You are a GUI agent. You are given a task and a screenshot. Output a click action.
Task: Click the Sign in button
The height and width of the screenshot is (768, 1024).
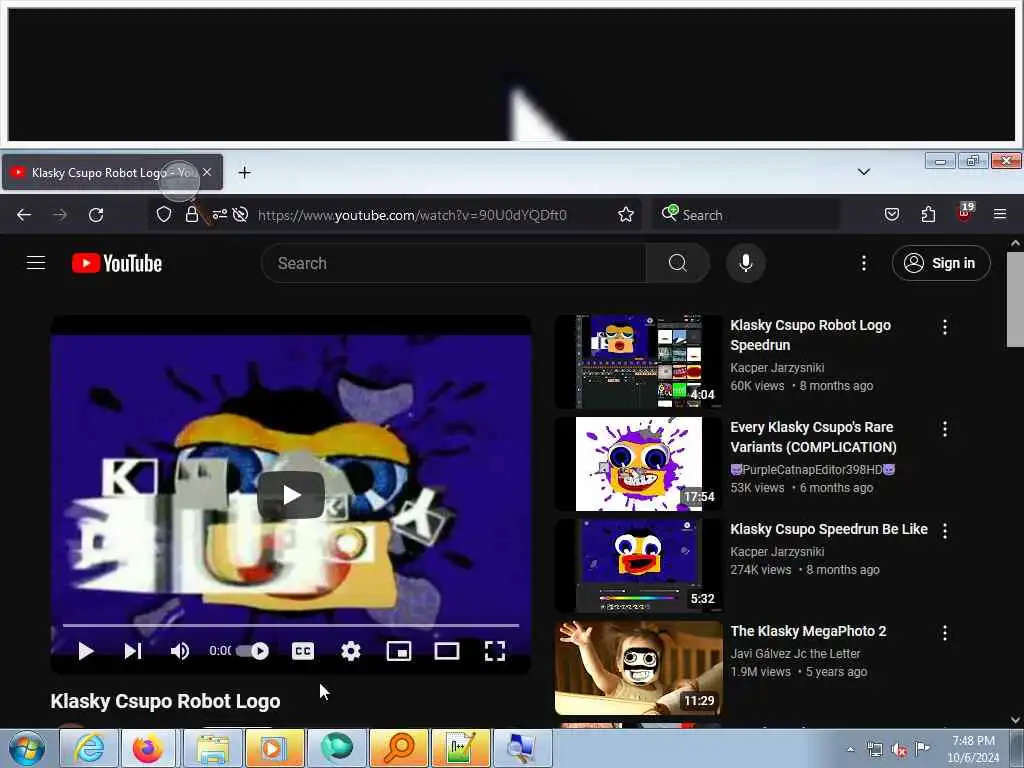941,263
